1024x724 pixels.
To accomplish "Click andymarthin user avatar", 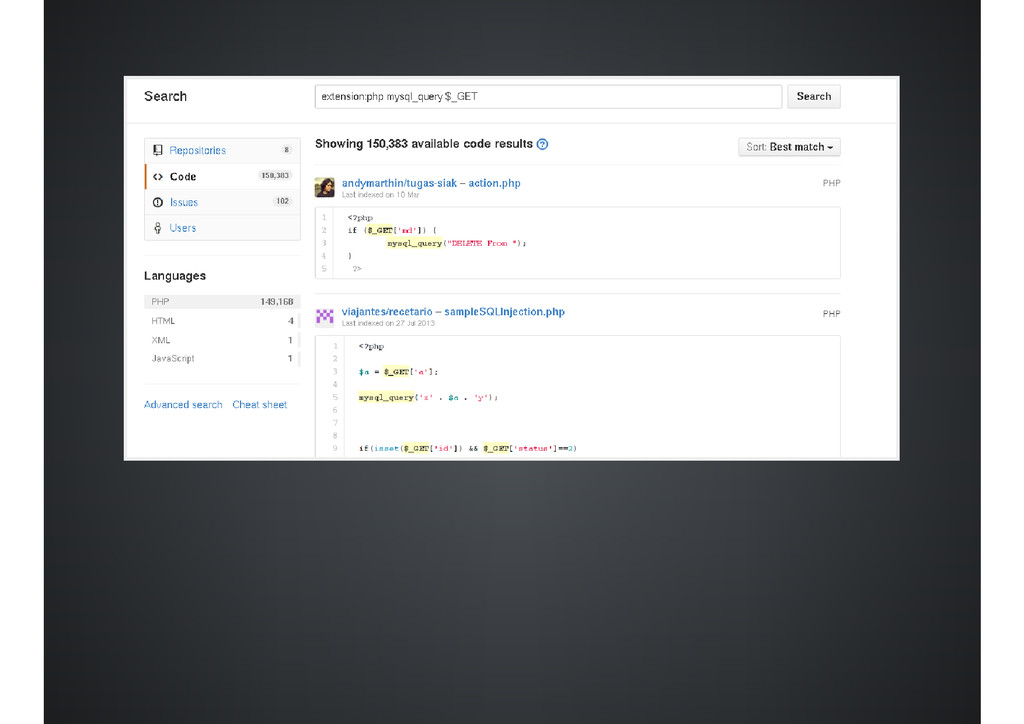I will click(x=325, y=187).
